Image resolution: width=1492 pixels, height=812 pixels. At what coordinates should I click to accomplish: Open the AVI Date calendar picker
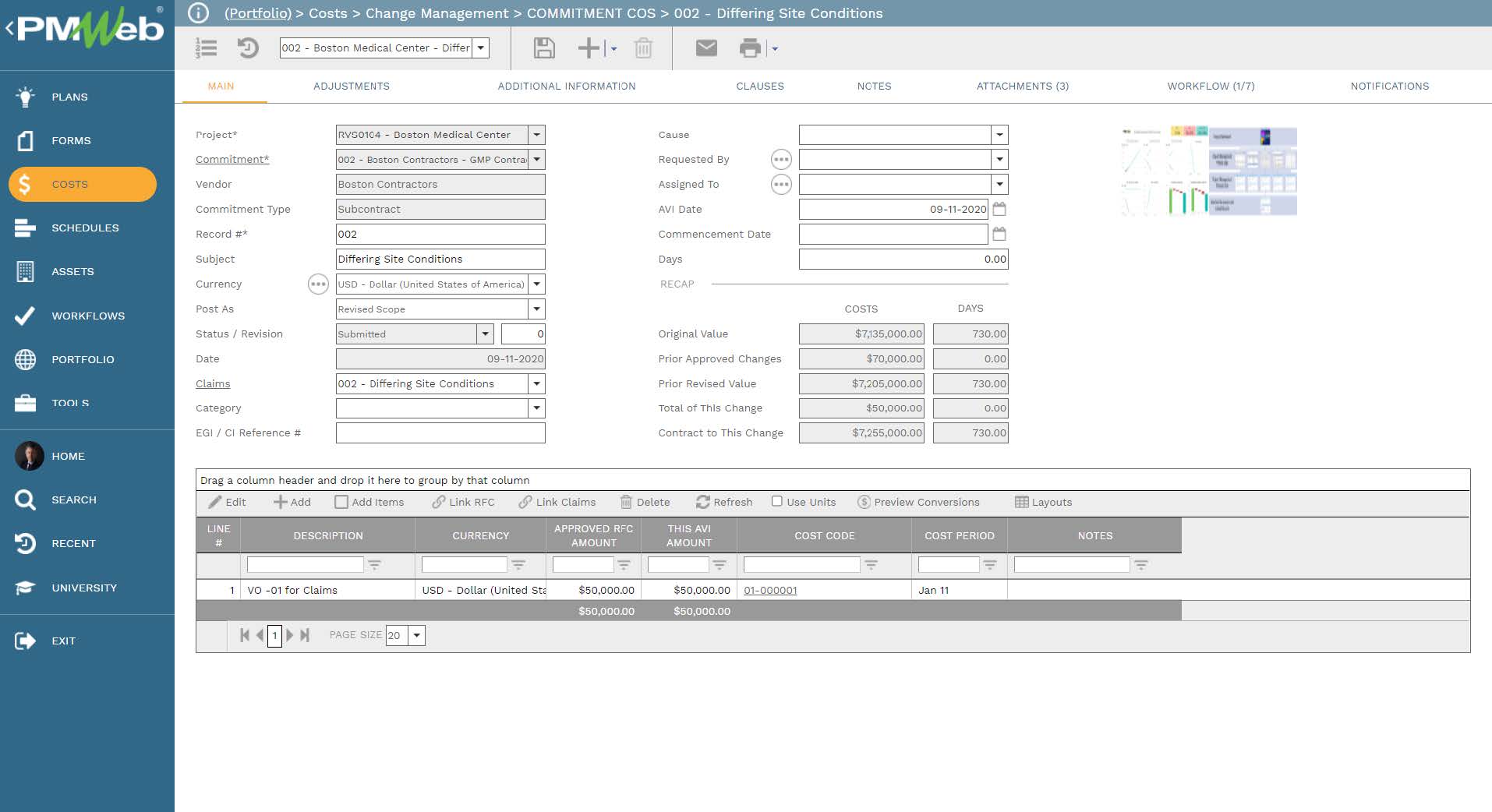click(999, 209)
